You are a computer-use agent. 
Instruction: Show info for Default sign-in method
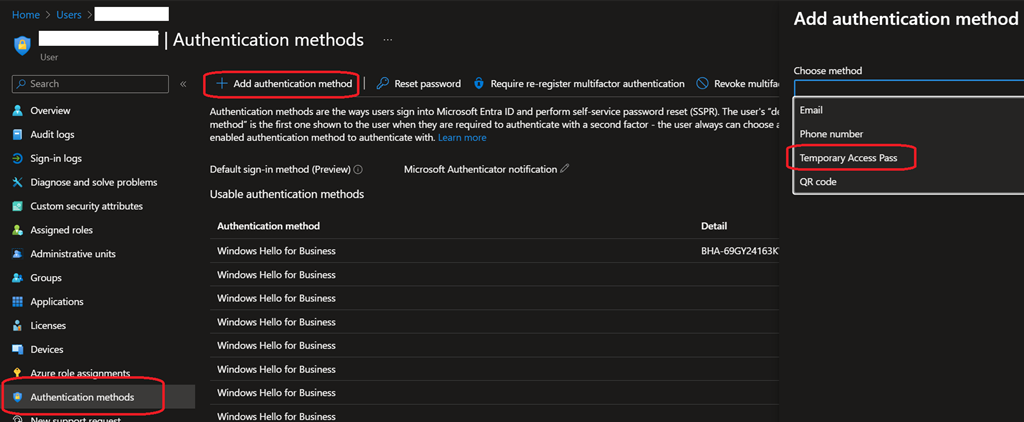click(358, 170)
